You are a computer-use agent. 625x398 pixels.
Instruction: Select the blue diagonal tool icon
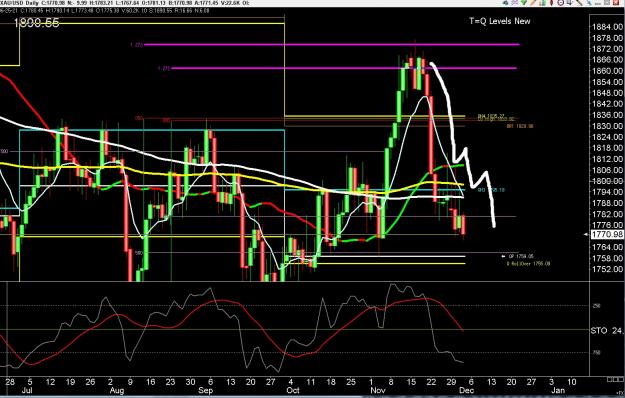[x=589, y=3]
